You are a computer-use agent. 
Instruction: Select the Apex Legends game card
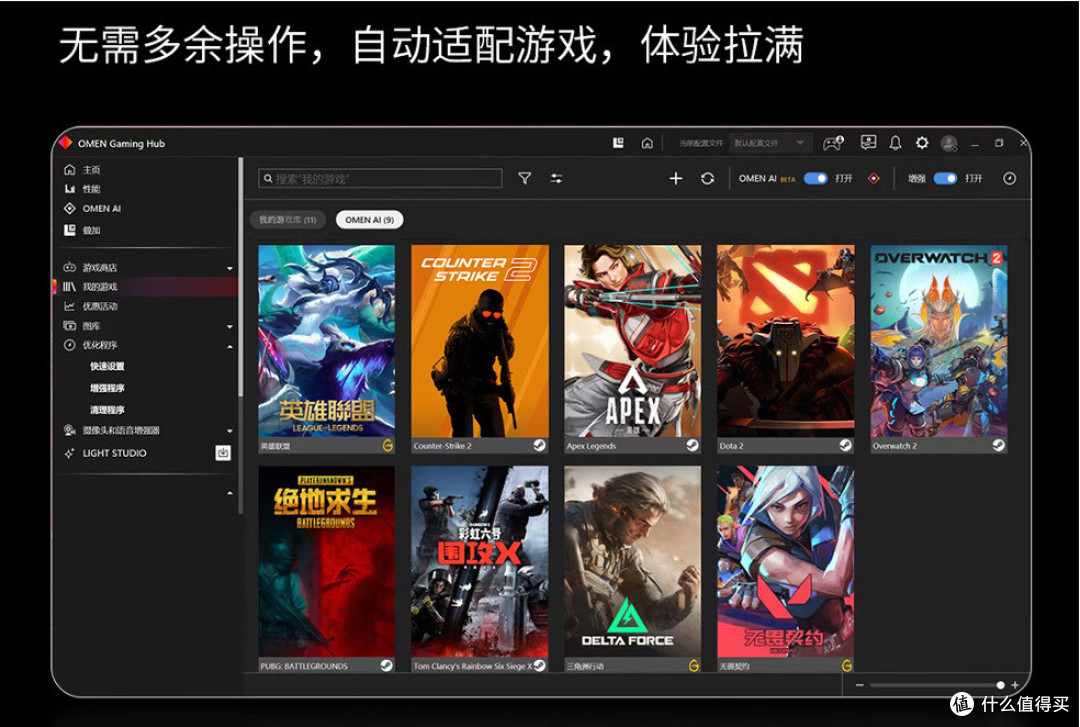[x=632, y=349]
